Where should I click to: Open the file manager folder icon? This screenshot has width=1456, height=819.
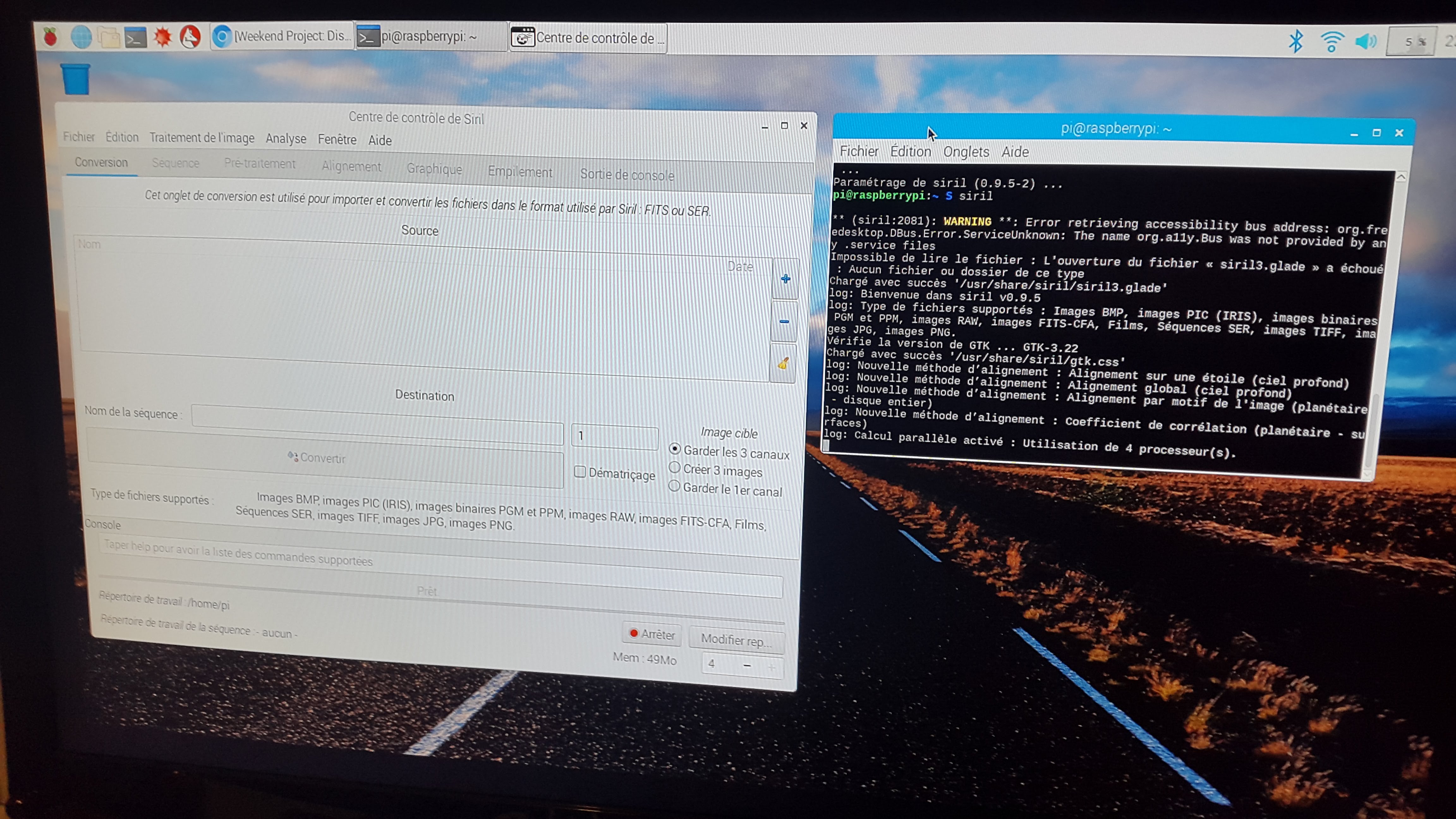tap(108, 38)
